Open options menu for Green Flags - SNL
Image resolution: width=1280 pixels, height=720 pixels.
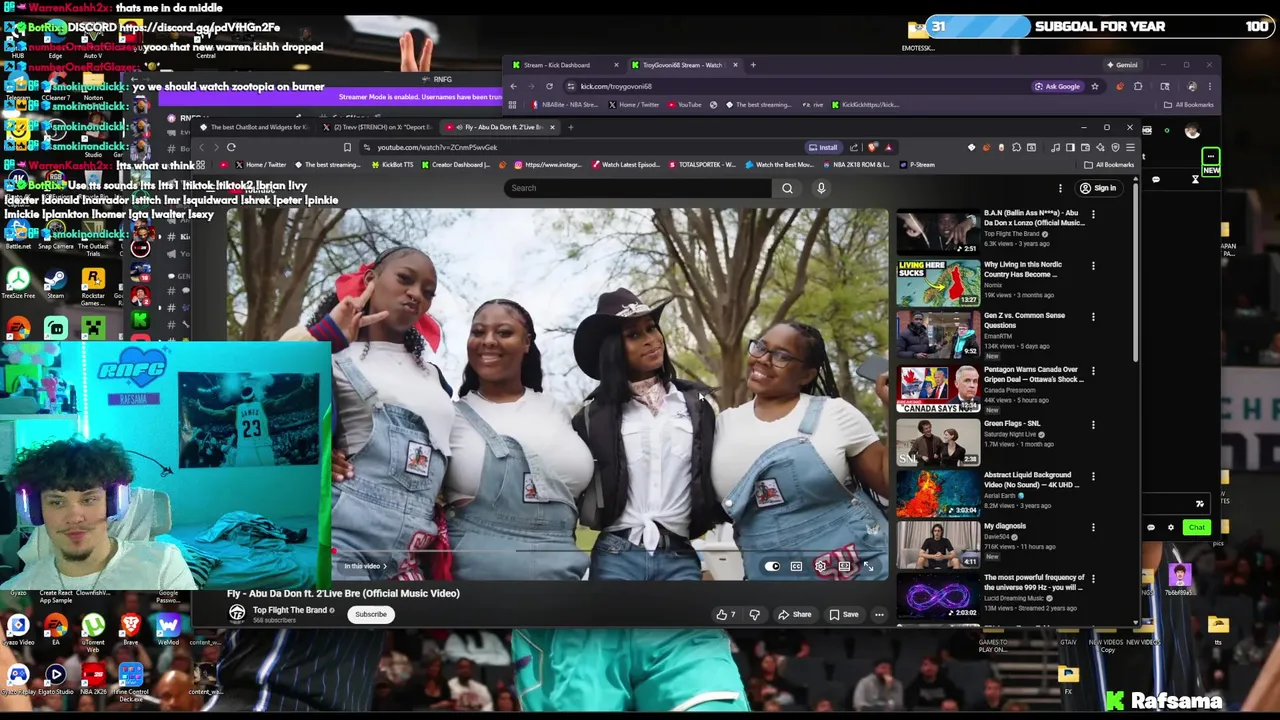(x=1093, y=425)
